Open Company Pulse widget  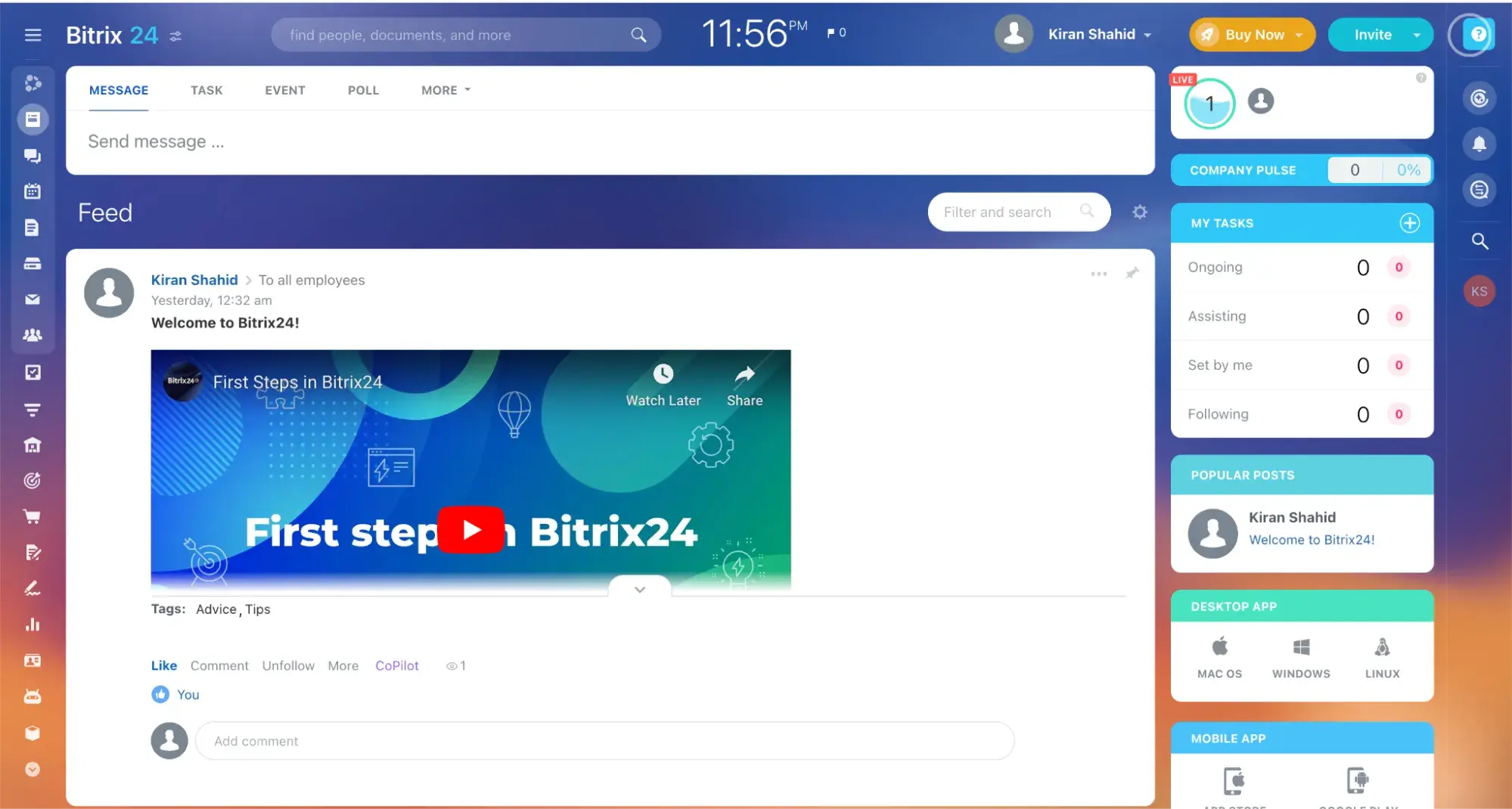click(x=1302, y=170)
